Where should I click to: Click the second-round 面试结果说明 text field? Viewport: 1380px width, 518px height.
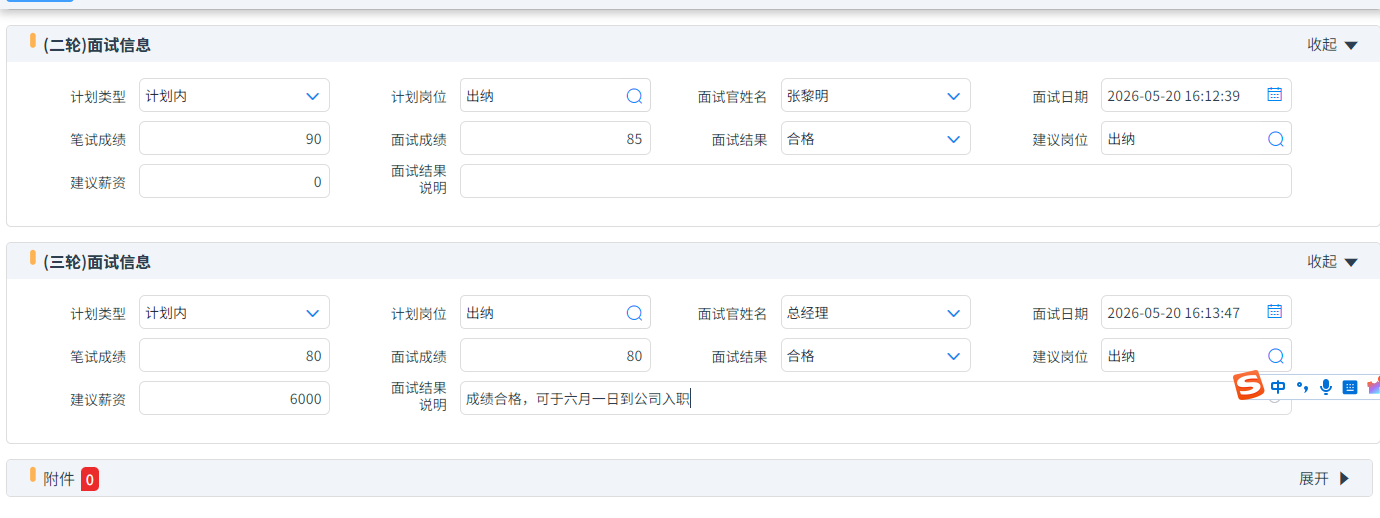[875, 181]
